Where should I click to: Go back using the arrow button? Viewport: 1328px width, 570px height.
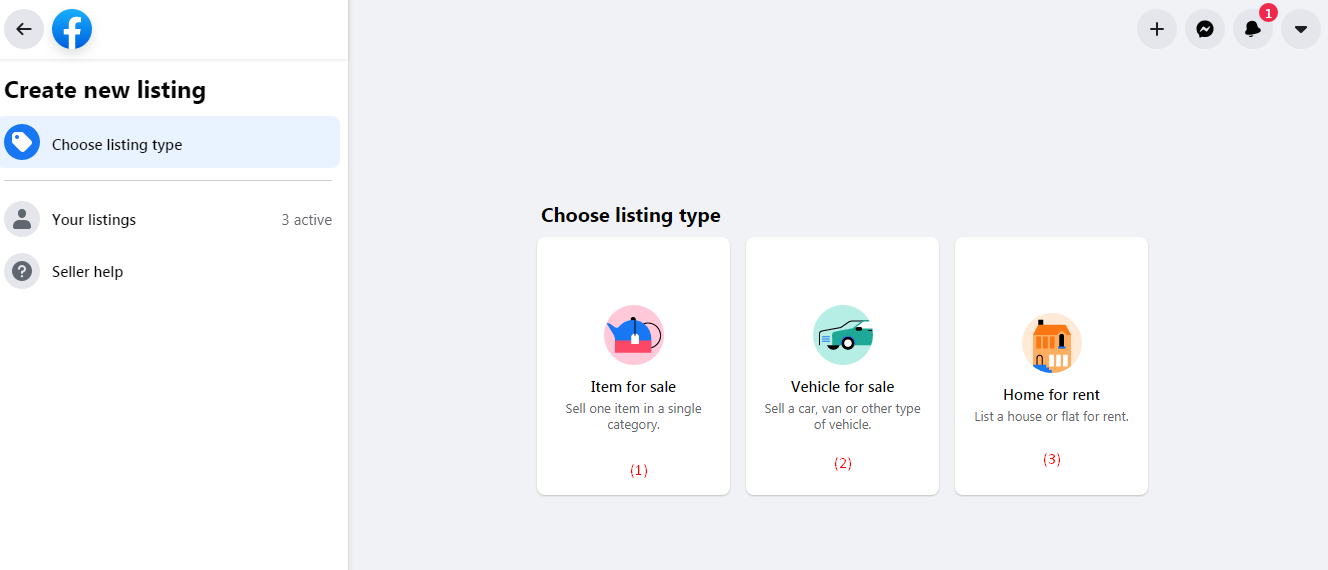[24, 29]
